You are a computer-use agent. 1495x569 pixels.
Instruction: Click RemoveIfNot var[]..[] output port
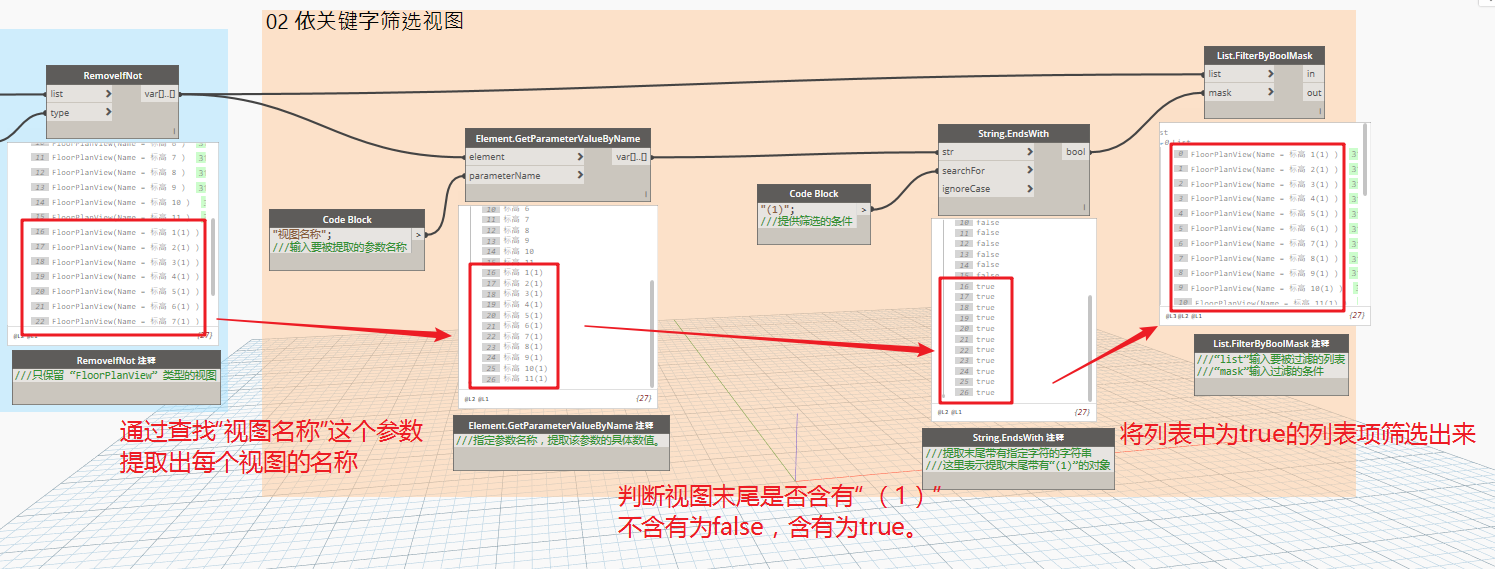pyautogui.click(x=160, y=94)
